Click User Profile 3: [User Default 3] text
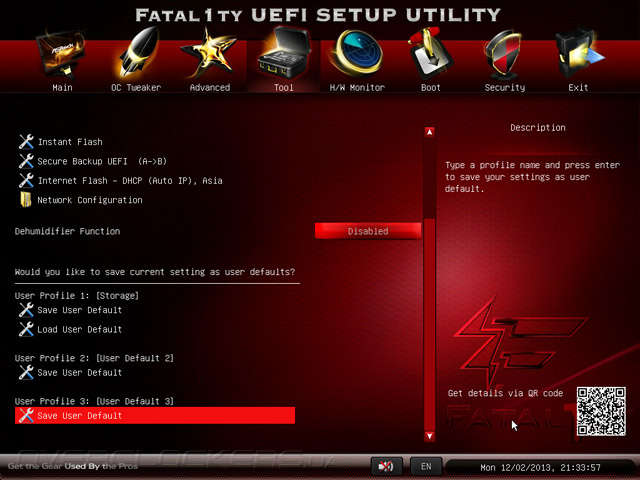Screen dimensions: 640x480 tap(94, 401)
